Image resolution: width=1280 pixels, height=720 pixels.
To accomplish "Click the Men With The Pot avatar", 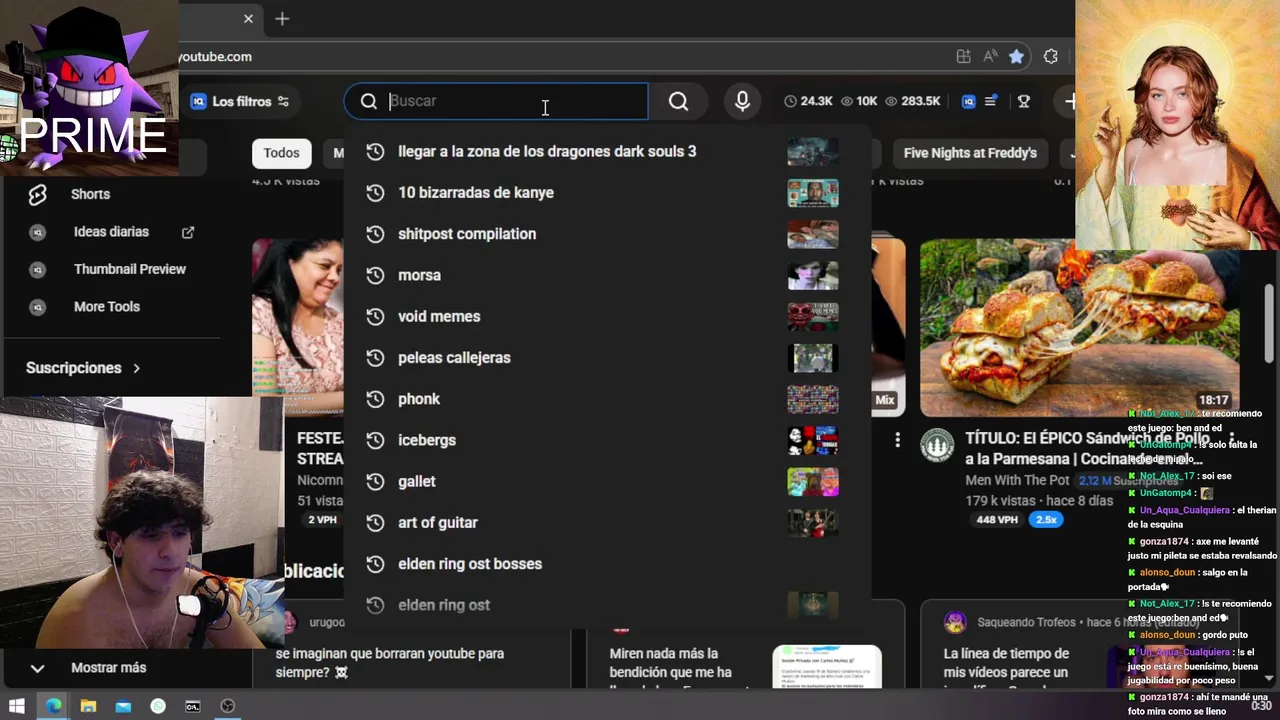I will (937, 446).
